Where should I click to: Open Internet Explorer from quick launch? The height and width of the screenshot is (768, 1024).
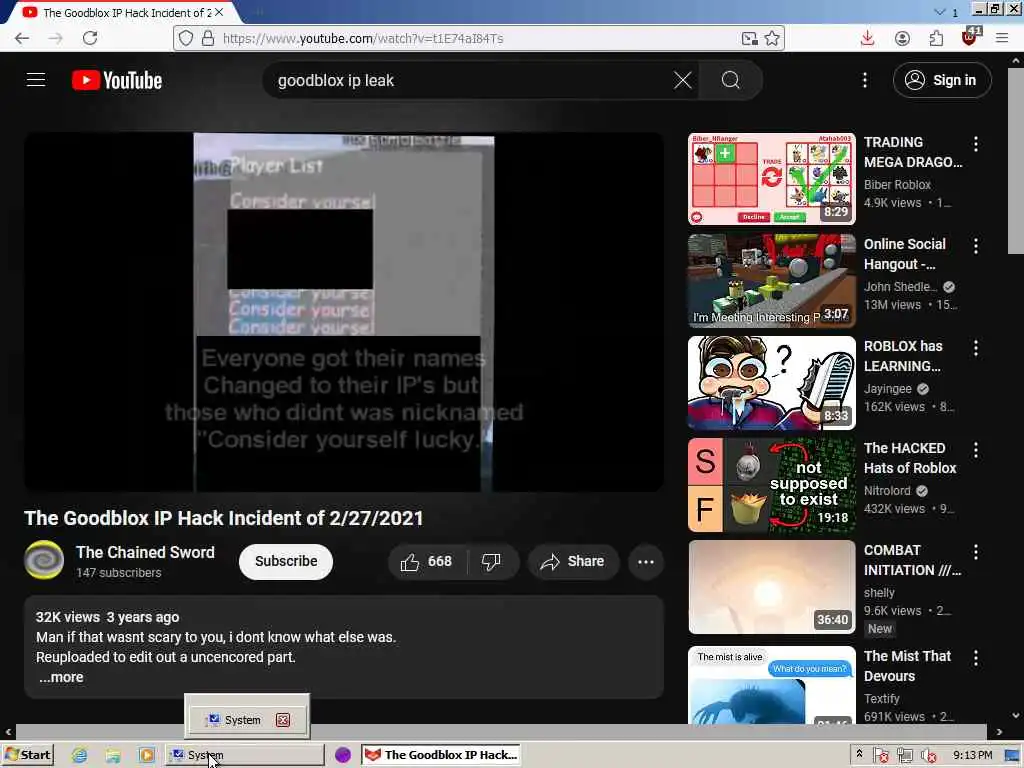click(79, 755)
